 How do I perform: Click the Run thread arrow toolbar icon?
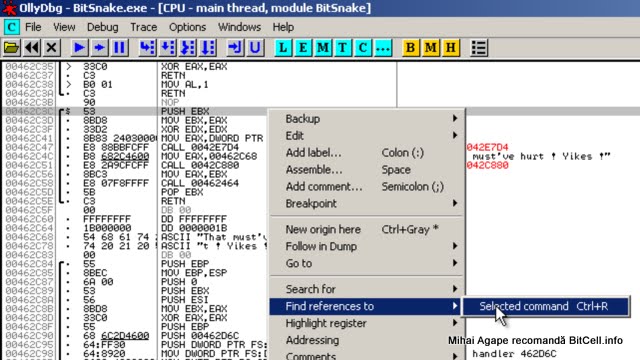tap(99, 48)
